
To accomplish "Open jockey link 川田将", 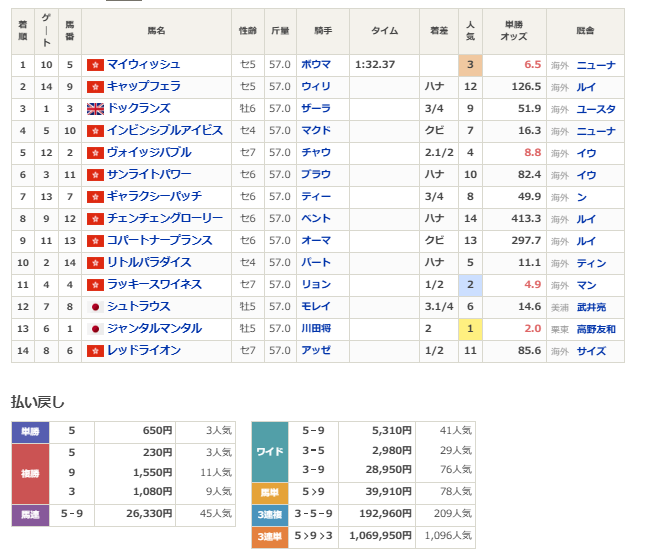I will pyautogui.click(x=319, y=329).
